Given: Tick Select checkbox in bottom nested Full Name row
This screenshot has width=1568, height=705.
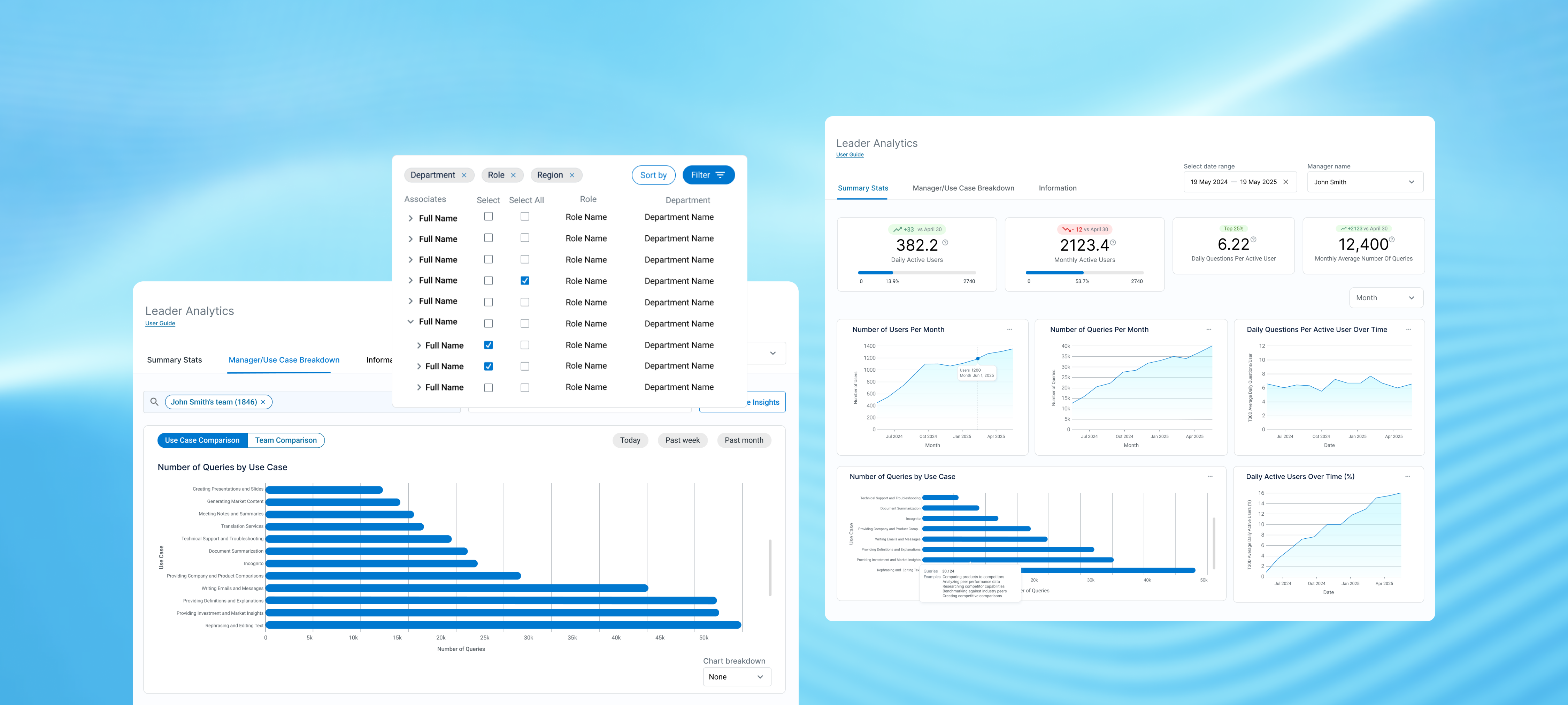Looking at the screenshot, I should (488, 387).
